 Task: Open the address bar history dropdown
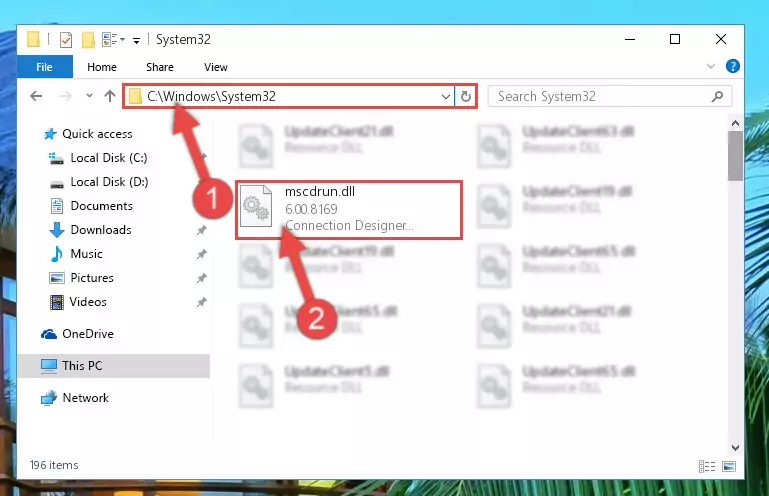tap(446, 97)
